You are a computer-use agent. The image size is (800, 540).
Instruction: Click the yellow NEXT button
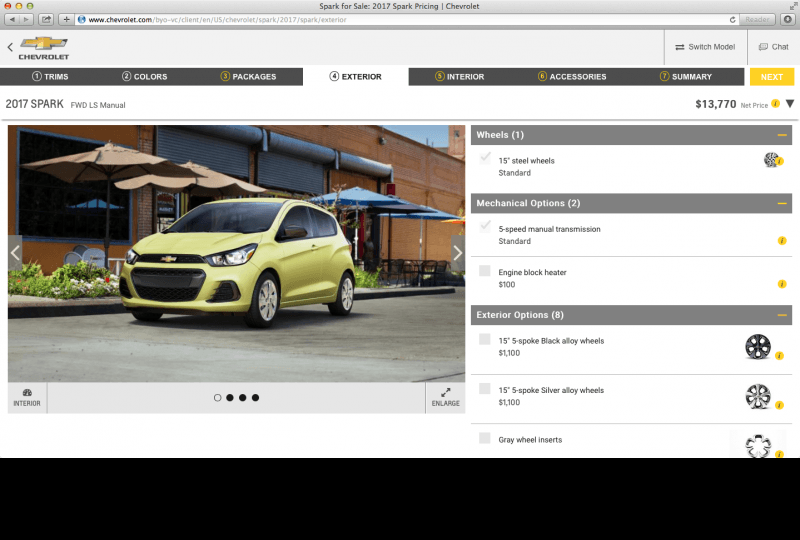point(771,77)
